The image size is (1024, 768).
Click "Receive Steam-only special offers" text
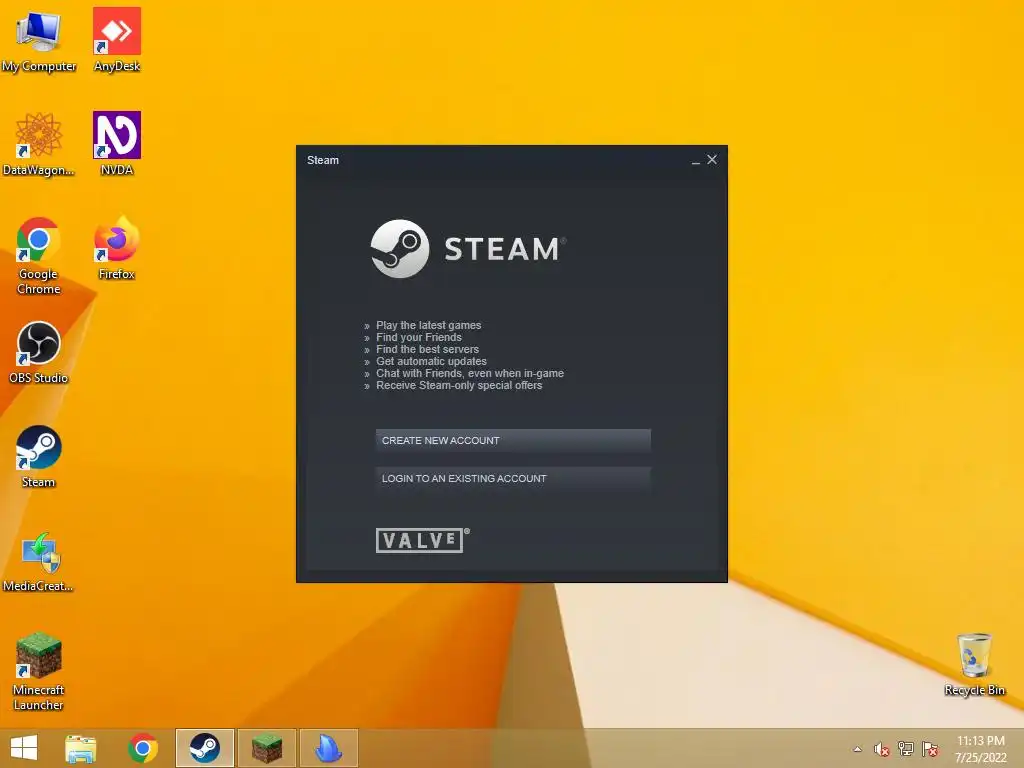coord(459,385)
